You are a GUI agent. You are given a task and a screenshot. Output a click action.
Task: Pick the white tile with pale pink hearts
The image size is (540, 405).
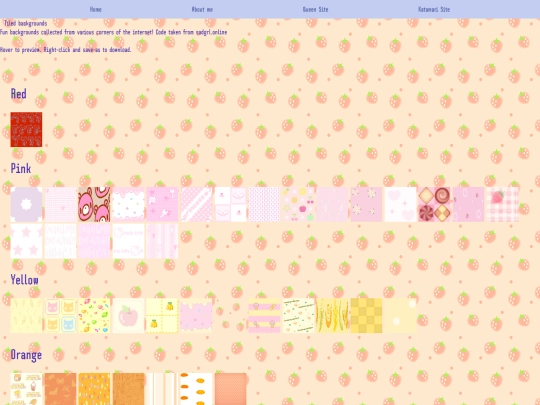pyautogui.click(x=401, y=205)
